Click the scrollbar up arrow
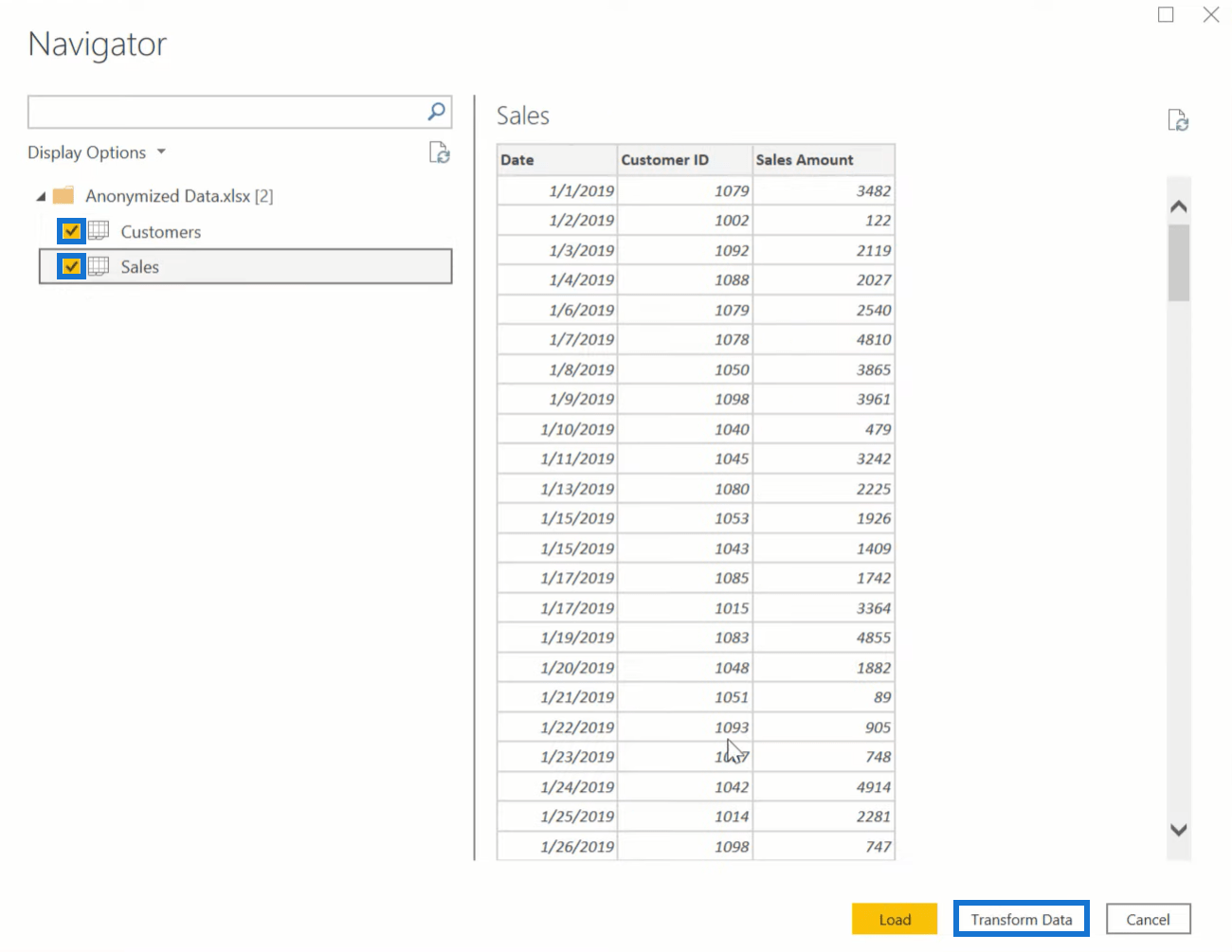The width and height of the screenshot is (1232, 952). tap(1179, 207)
